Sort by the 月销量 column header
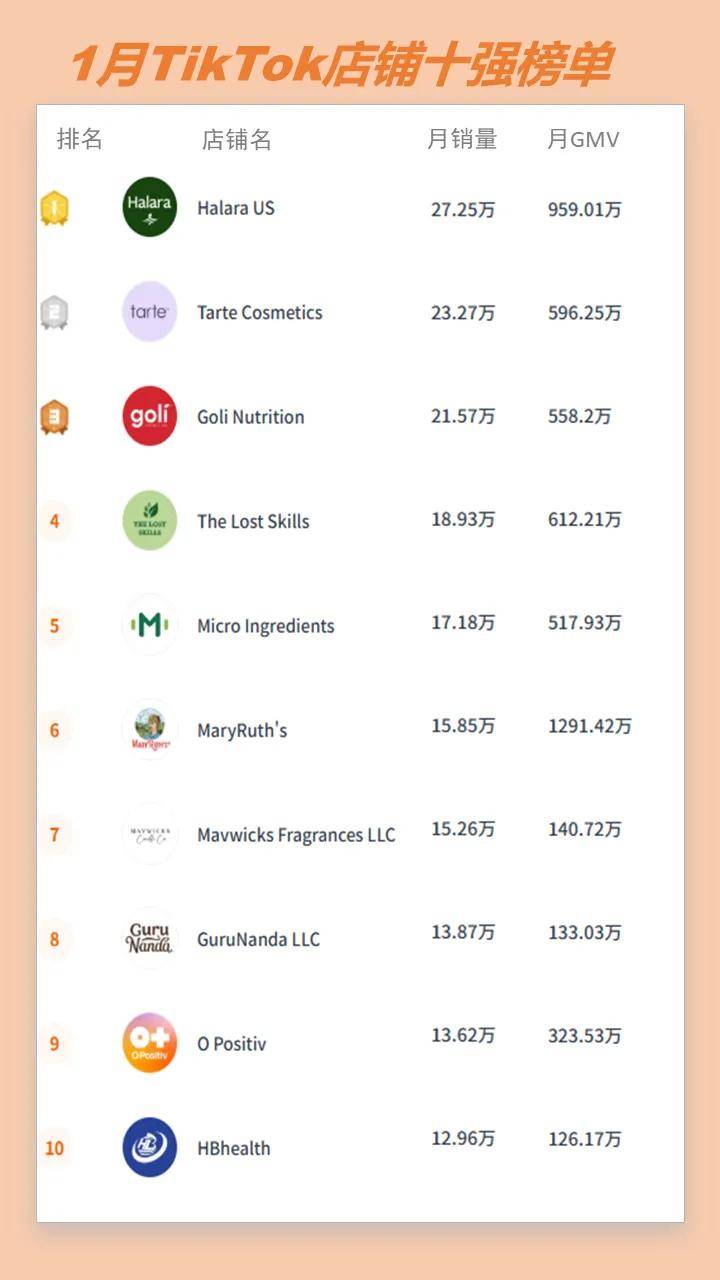720x1280 pixels. tap(462, 139)
